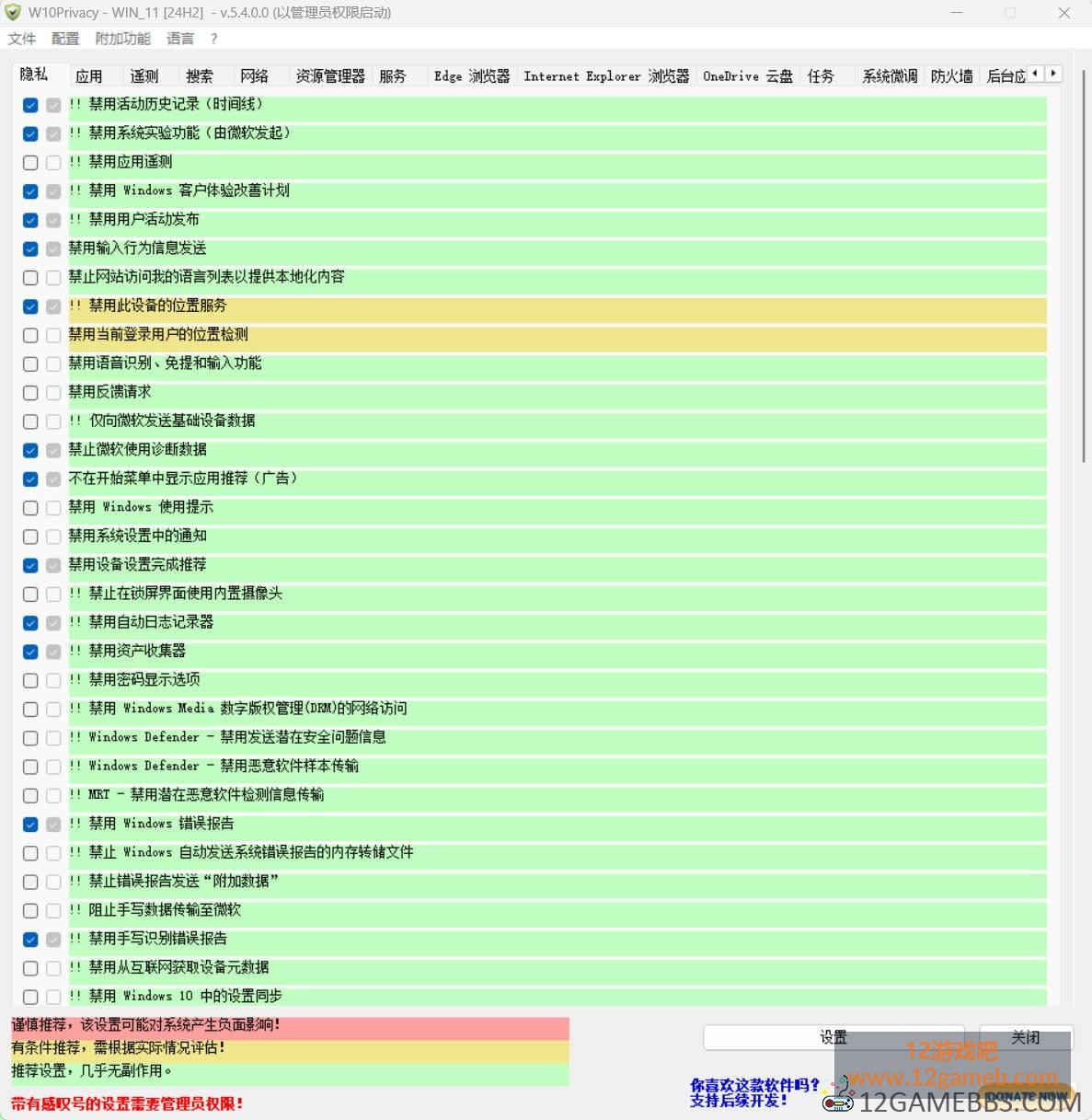
Task: Check 禁止网站访问我的语言列表 checkbox
Action: pyautogui.click(x=30, y=278)
